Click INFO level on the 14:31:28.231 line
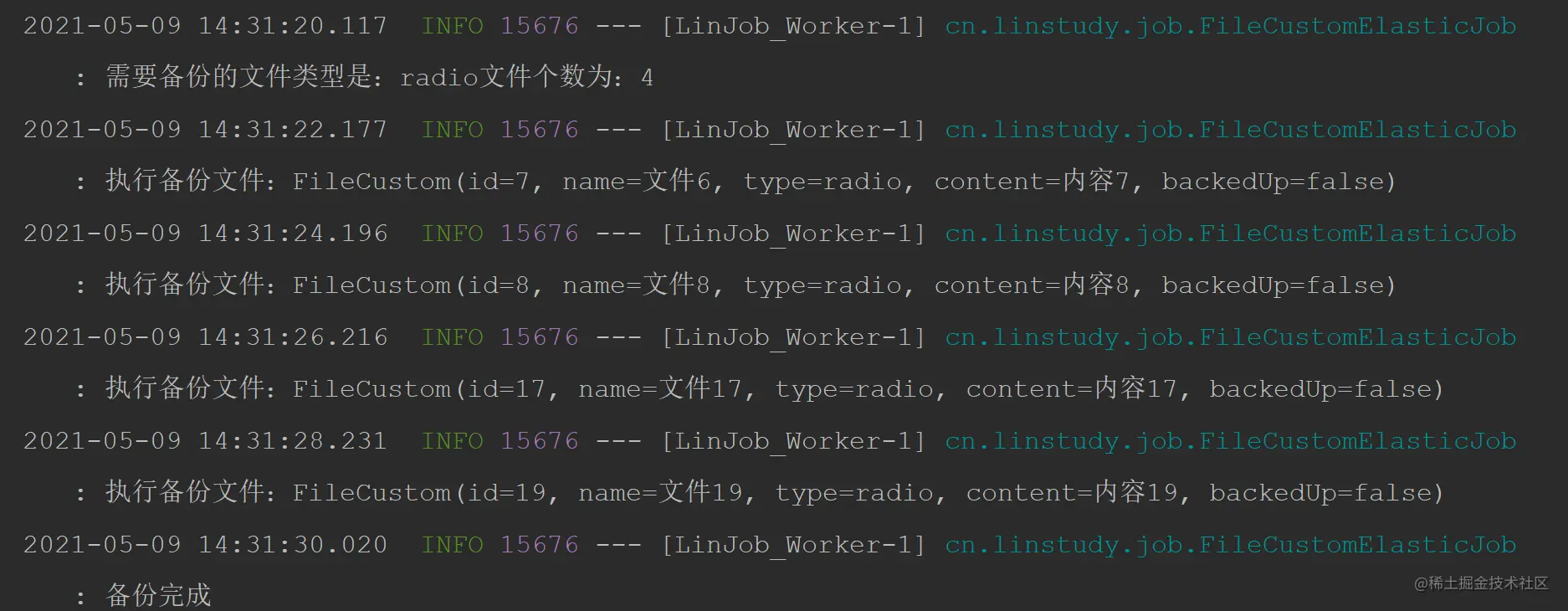 pyautogui.click(x=453, y=441)
